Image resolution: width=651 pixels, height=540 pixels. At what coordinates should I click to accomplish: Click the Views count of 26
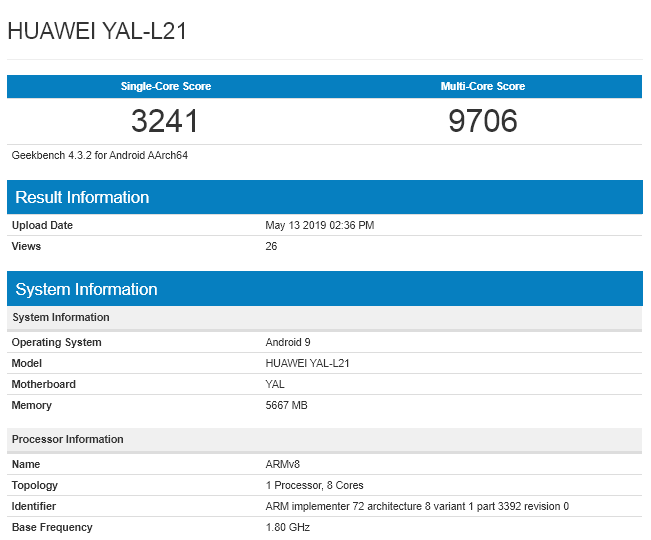click(271, 247)
